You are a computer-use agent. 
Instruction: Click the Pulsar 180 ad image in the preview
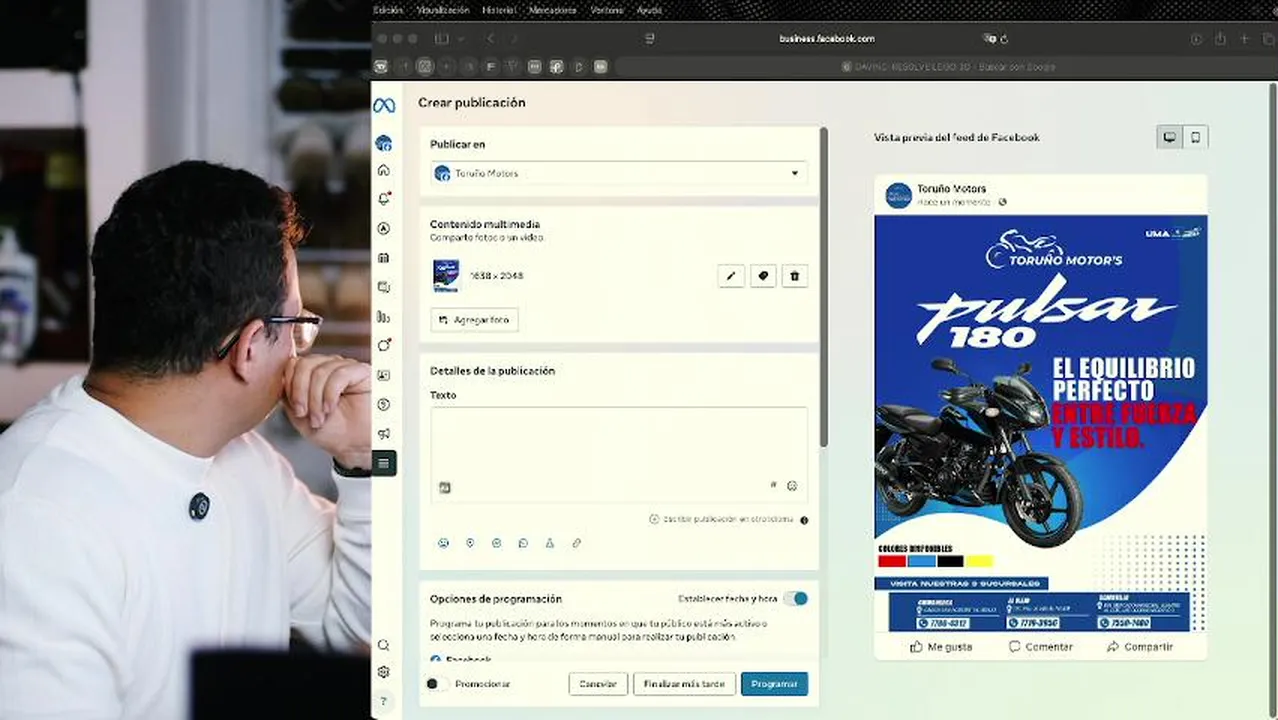click(1041, 424)
